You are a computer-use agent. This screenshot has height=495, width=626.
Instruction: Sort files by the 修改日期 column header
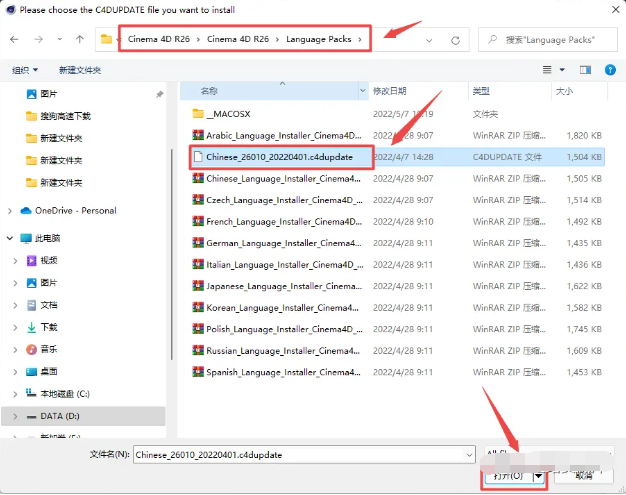391,90
